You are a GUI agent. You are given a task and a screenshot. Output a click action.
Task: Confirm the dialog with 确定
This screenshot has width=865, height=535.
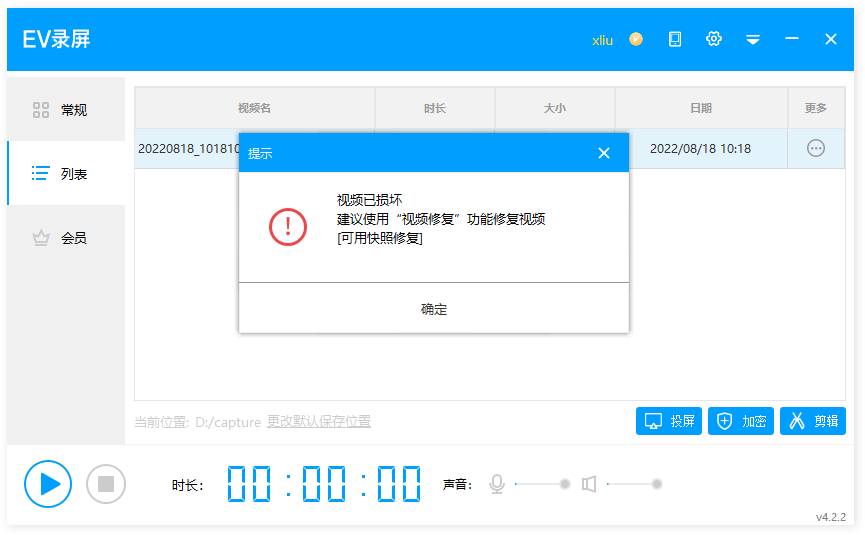(x=434, y=309)
